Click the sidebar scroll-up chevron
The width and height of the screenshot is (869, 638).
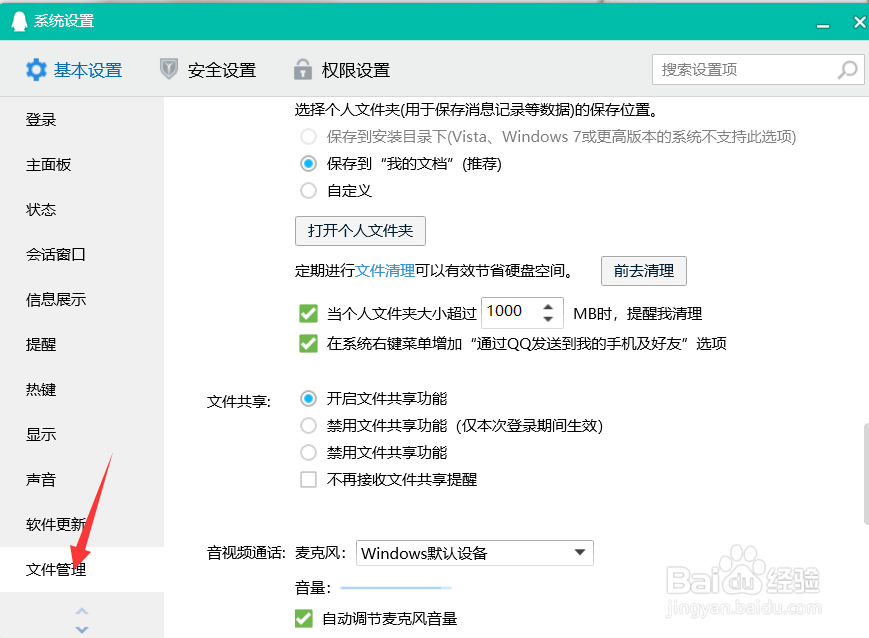82,611
